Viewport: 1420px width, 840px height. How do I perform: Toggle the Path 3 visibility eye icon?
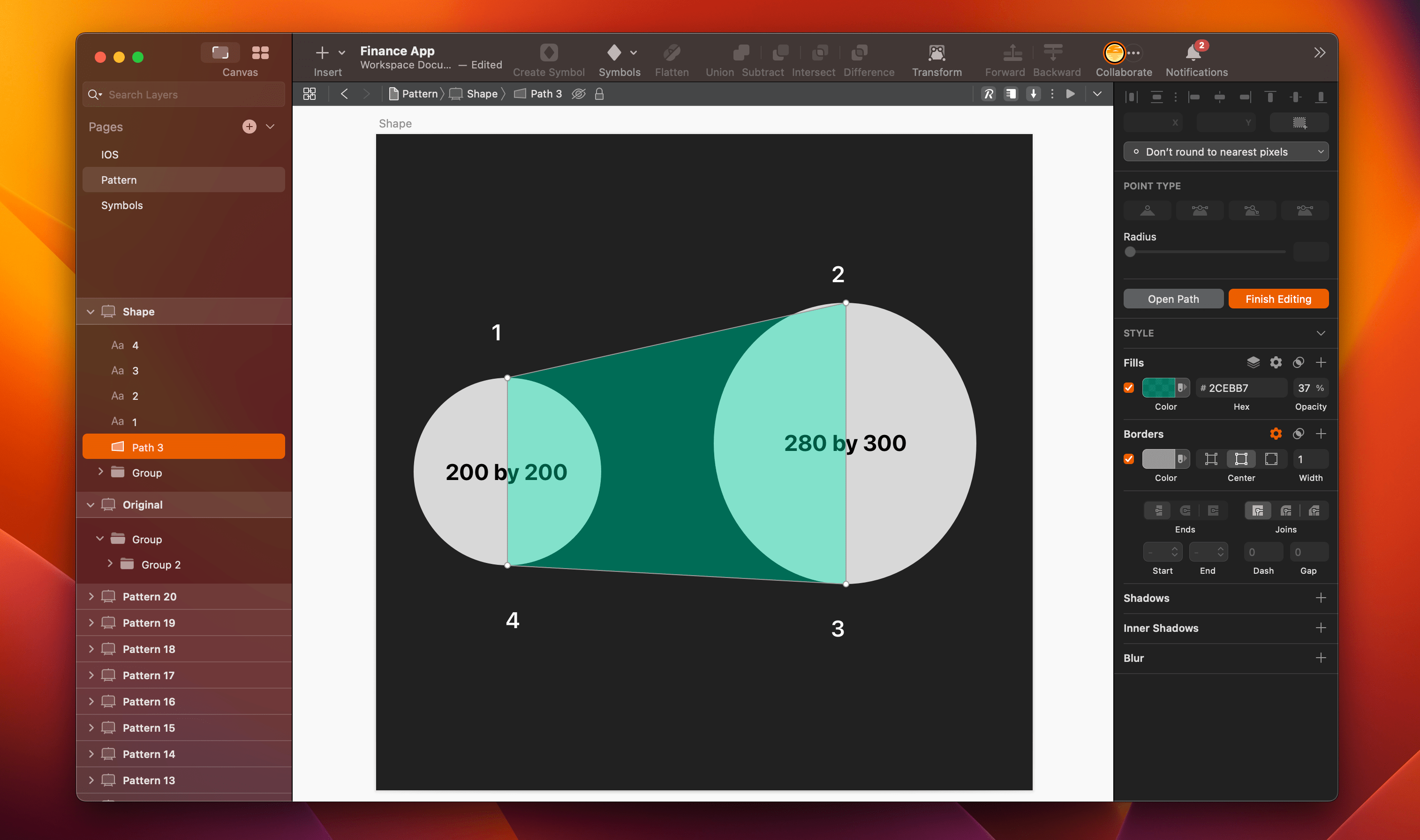pos(578,94)
